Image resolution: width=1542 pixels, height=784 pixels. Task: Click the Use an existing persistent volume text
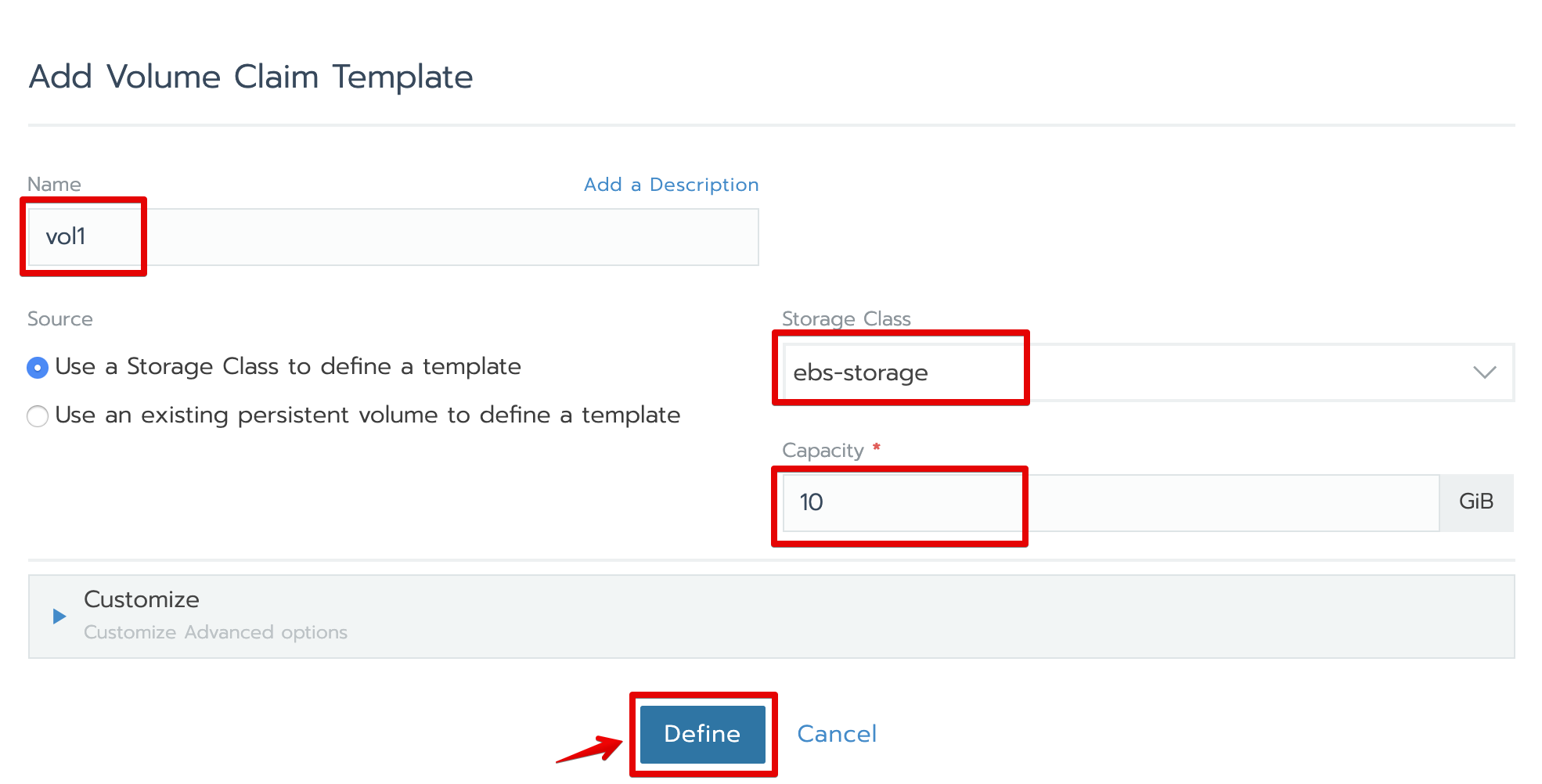click(368, 415)
